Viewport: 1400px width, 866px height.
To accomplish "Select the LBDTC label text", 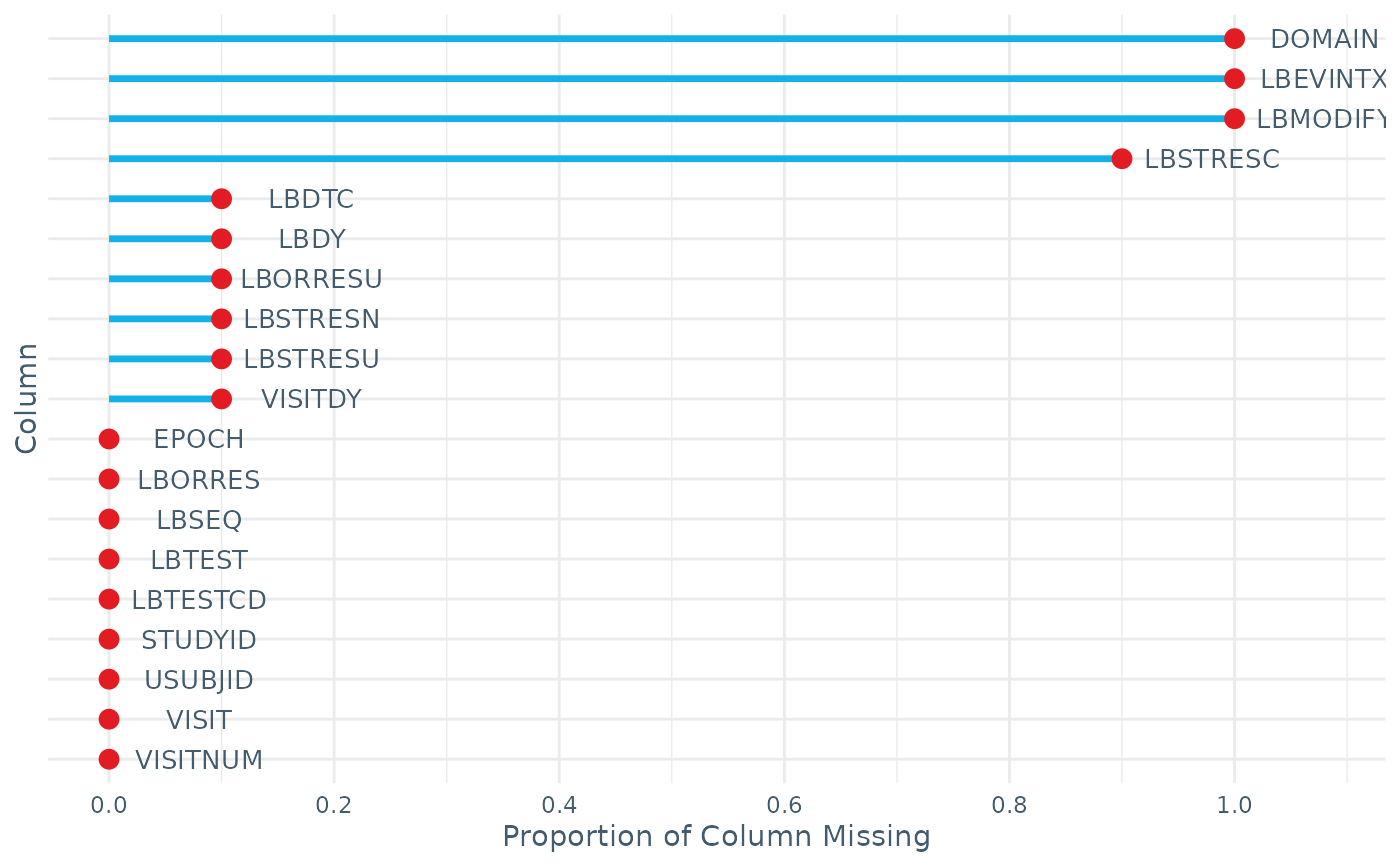I will click(311, 199).
